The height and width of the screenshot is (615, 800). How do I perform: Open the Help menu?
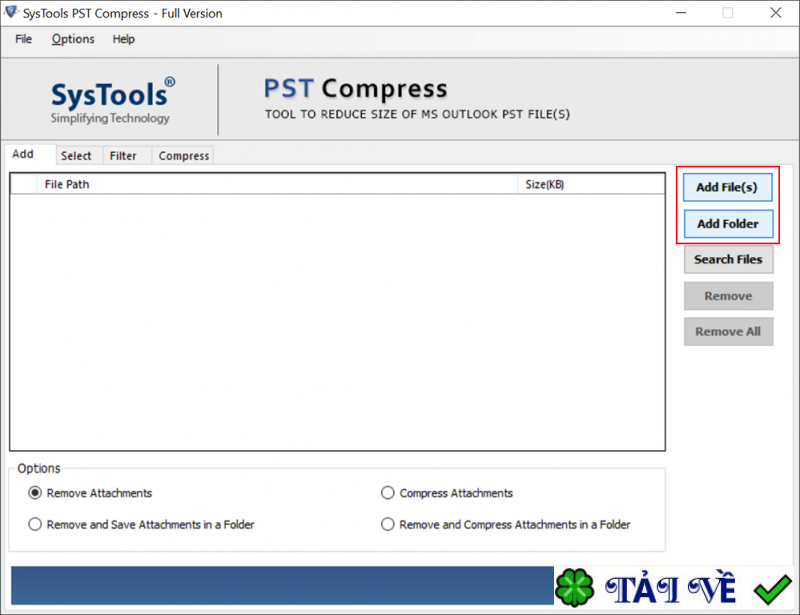click(123, 39)
